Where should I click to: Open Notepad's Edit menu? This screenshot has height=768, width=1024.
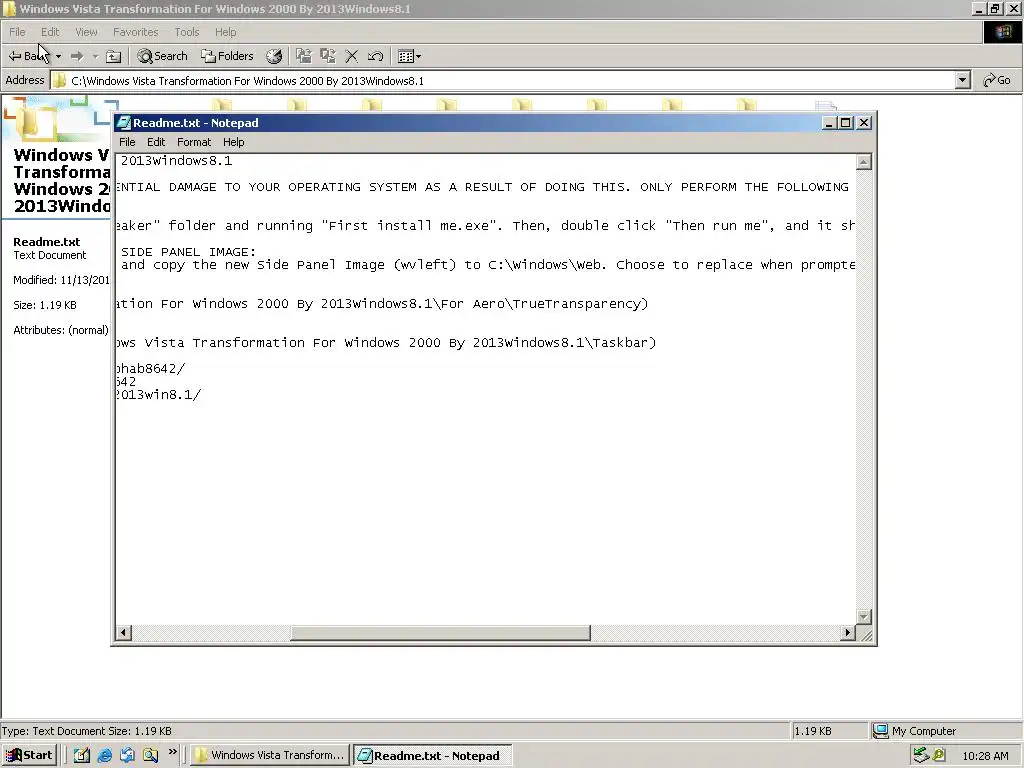pos(156,142)
